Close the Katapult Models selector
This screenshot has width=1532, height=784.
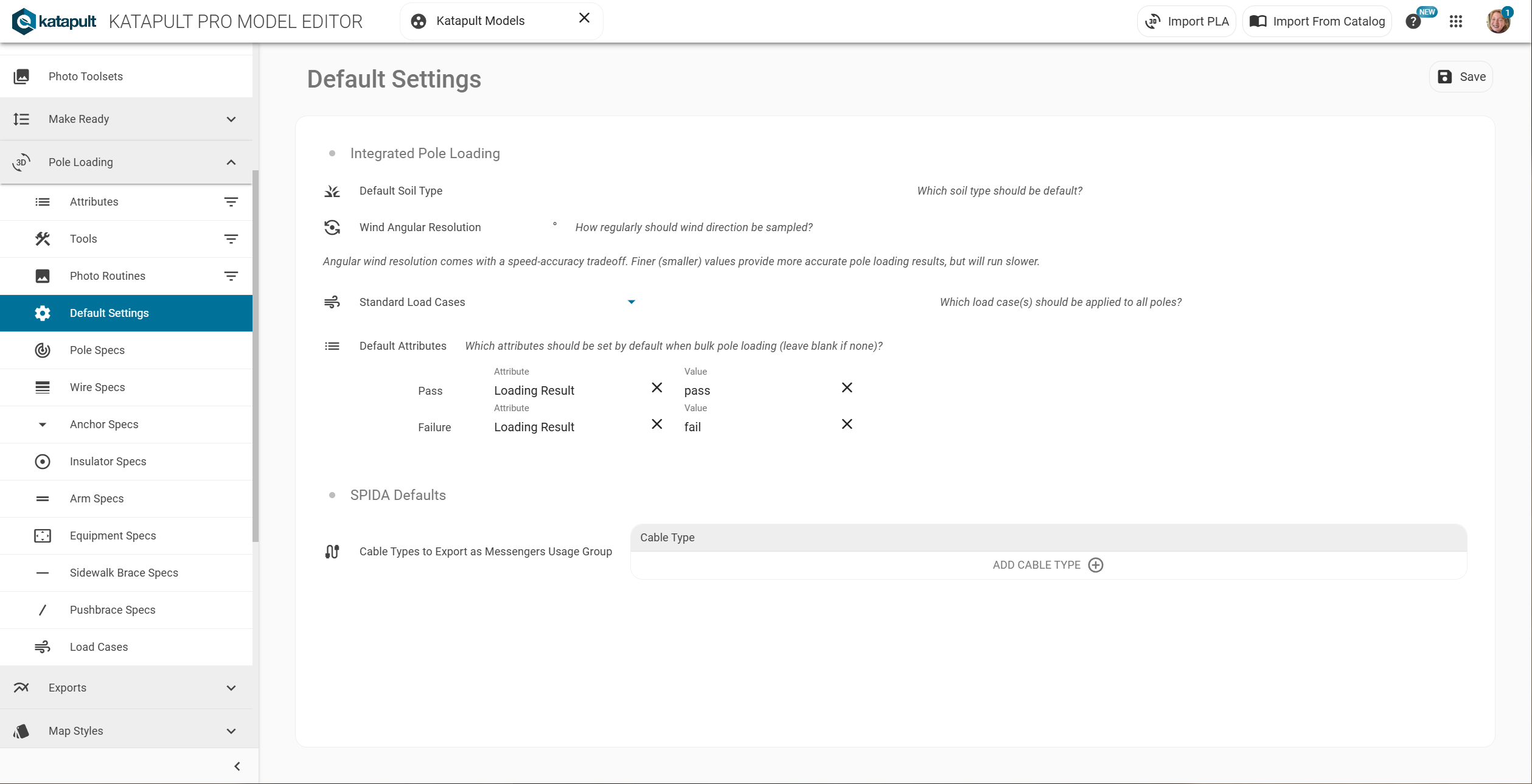coord(584,18)
